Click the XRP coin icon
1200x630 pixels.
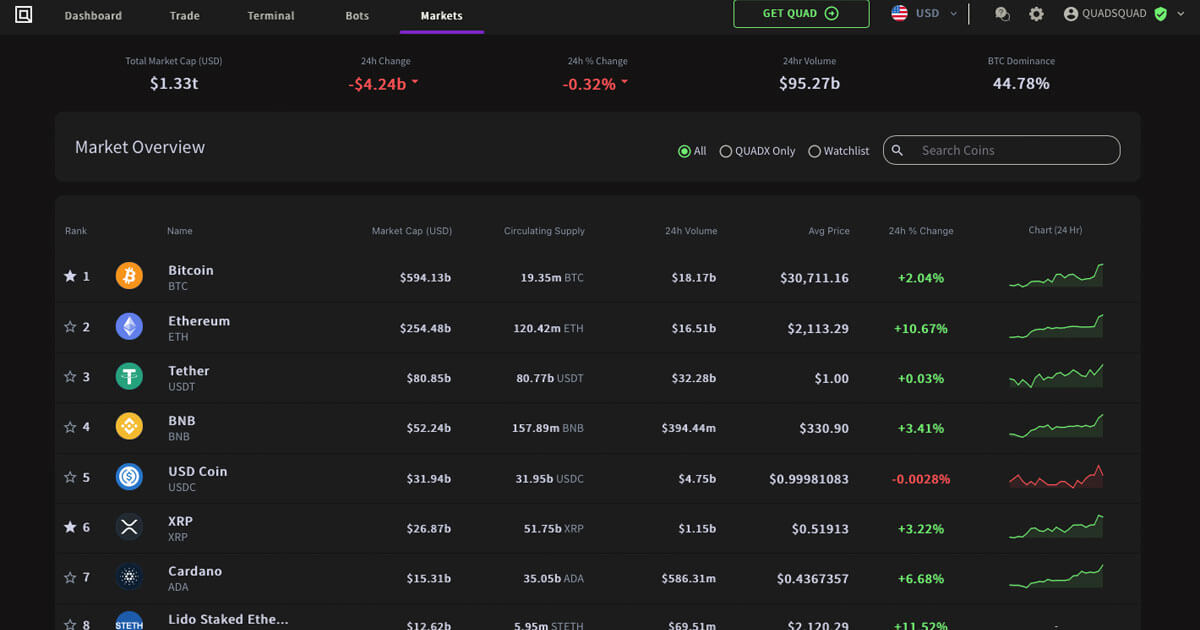[129, 526]
